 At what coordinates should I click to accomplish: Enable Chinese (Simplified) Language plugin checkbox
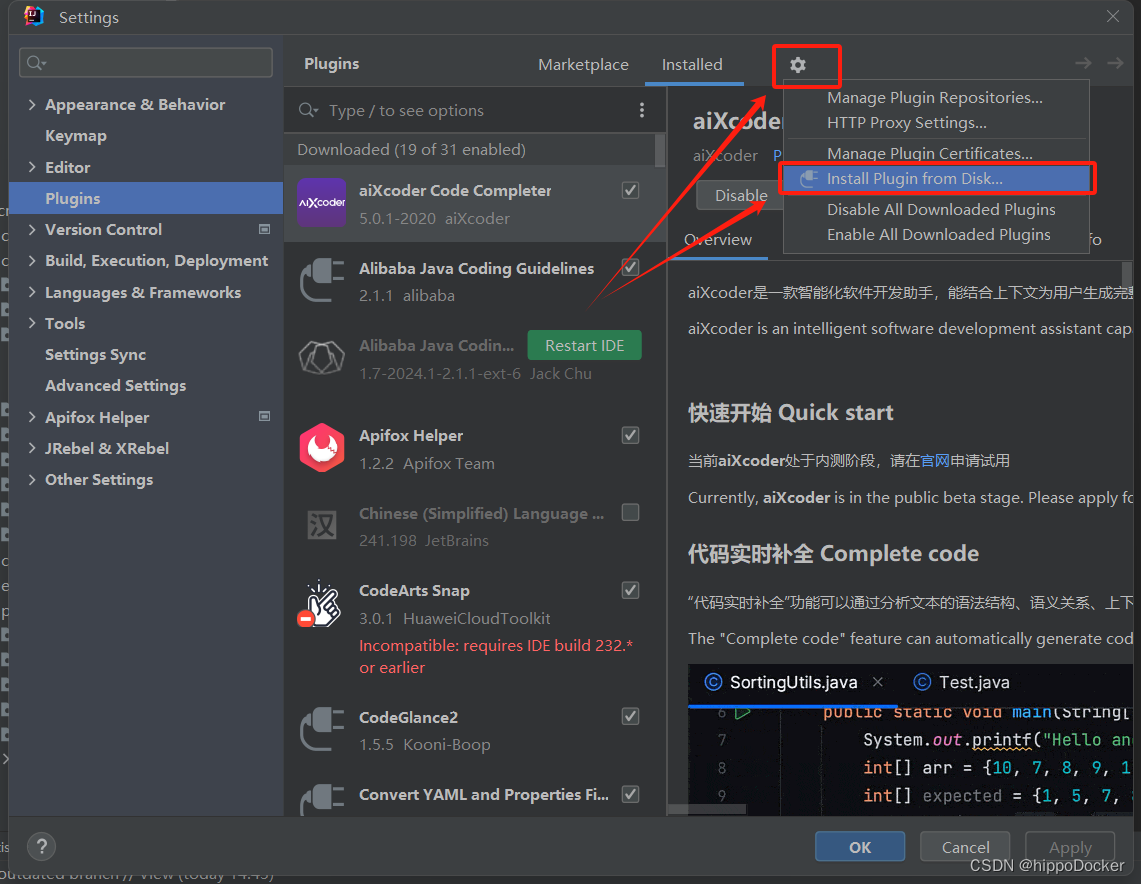click(630, 512)
